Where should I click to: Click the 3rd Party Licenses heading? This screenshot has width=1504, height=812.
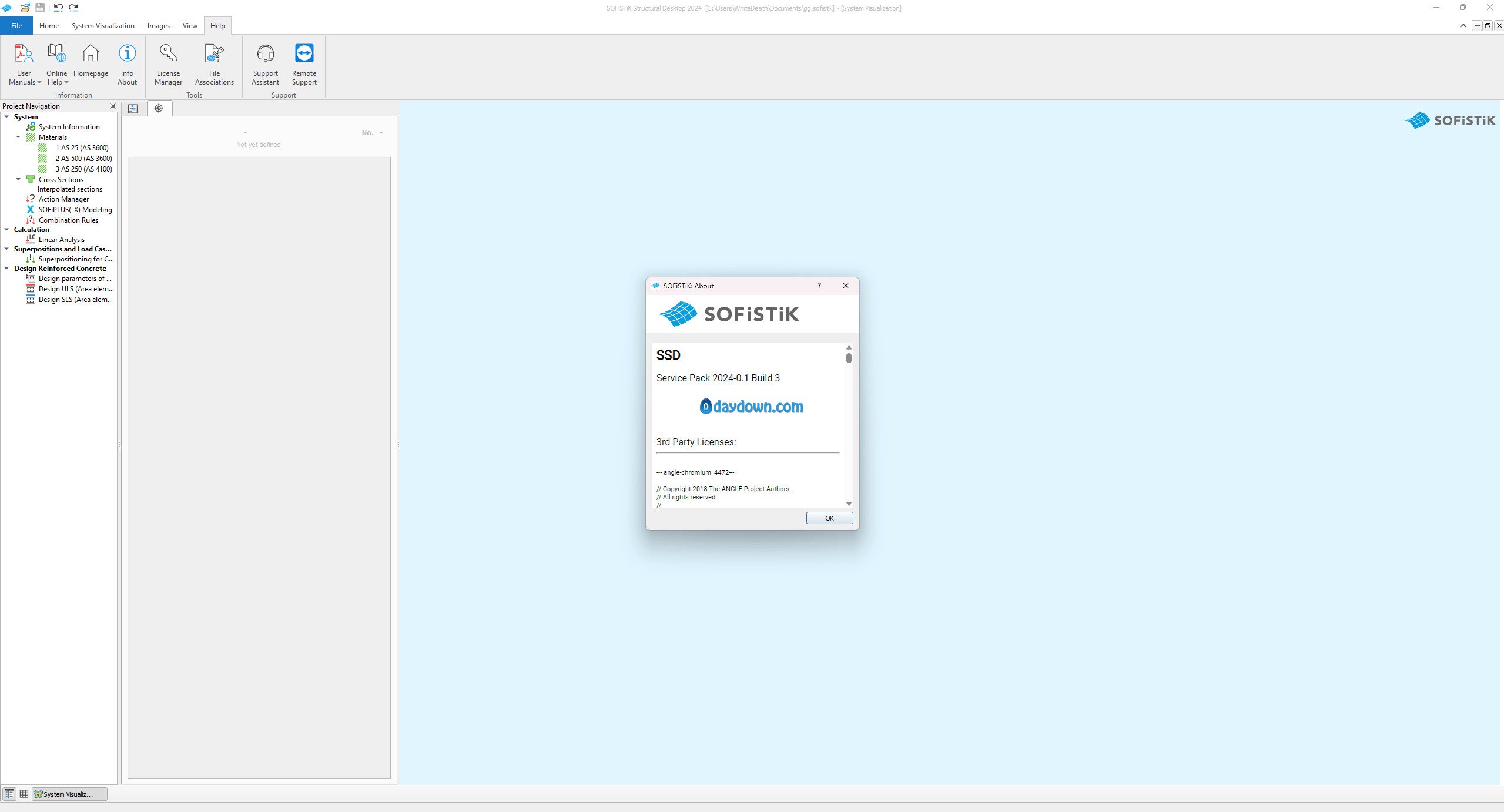(696, 442)
